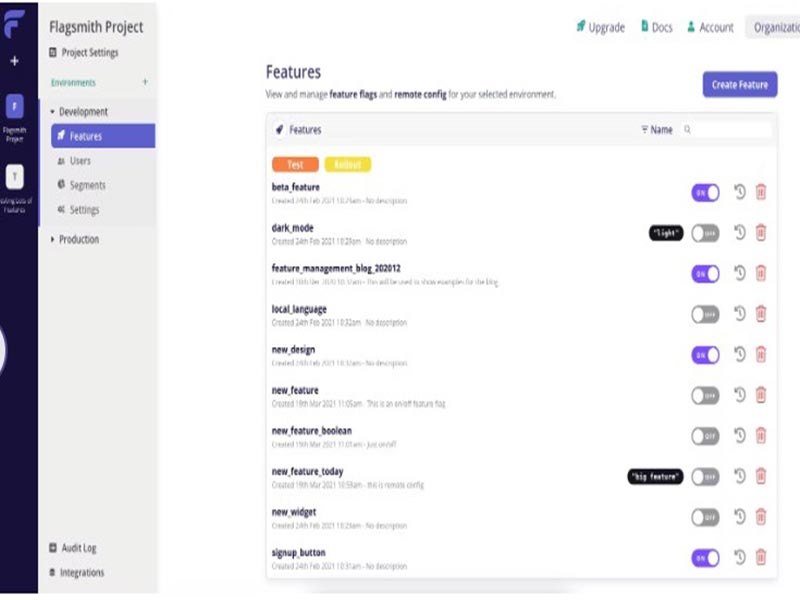Click the plus icon to add project

tap(15, 61)
